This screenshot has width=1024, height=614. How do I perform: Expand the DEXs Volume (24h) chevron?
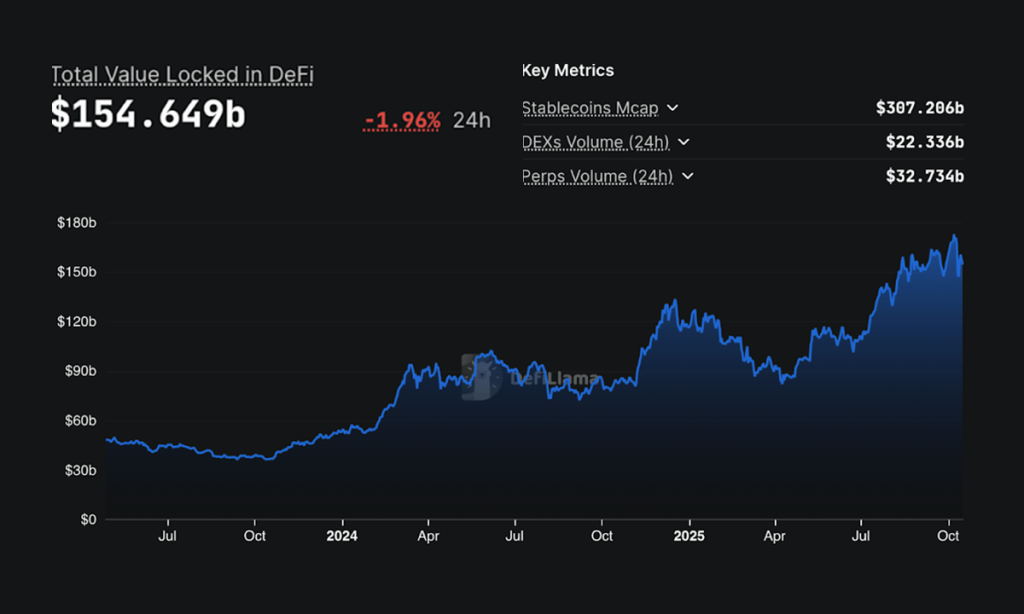click(x=685, y=142)
